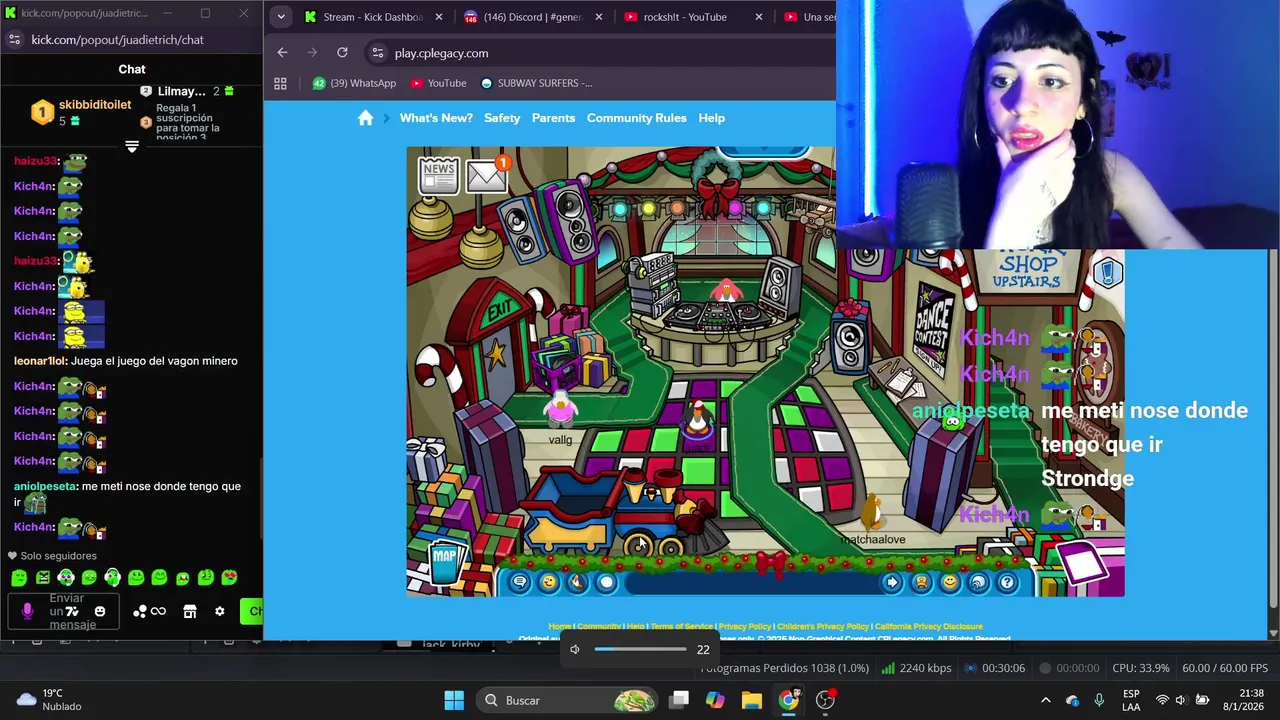Click the game chat speech bubble button
Screen dimensions: 1280x720
pos(519,582)
